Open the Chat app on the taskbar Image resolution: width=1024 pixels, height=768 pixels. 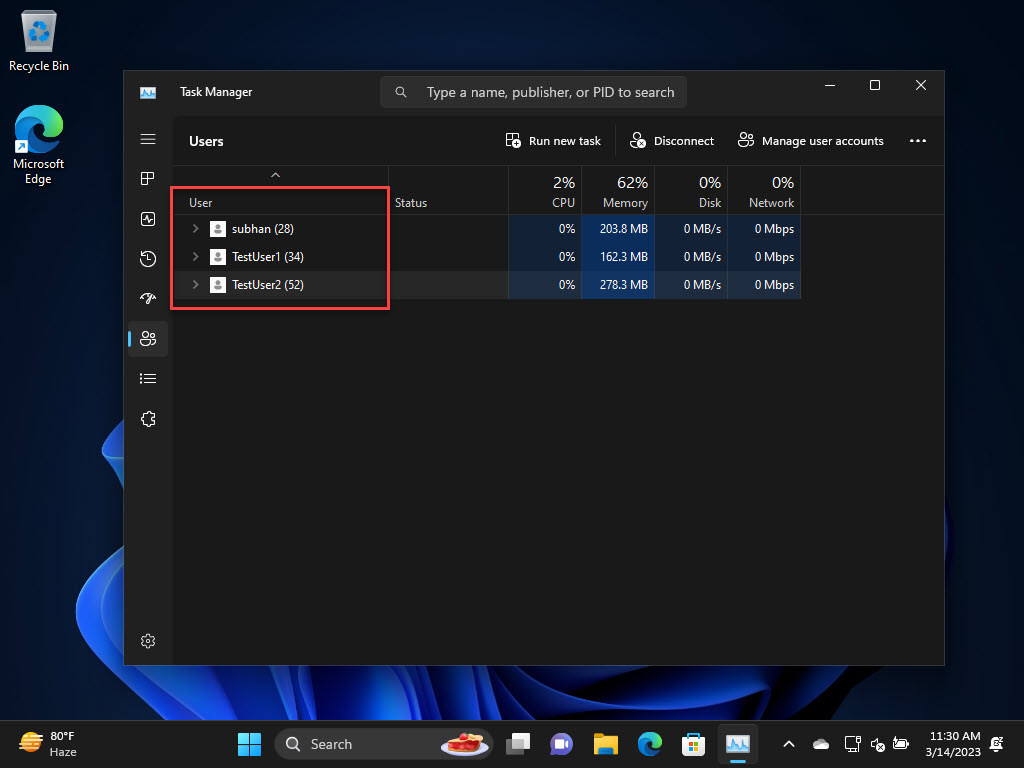(x=562, y=744)
